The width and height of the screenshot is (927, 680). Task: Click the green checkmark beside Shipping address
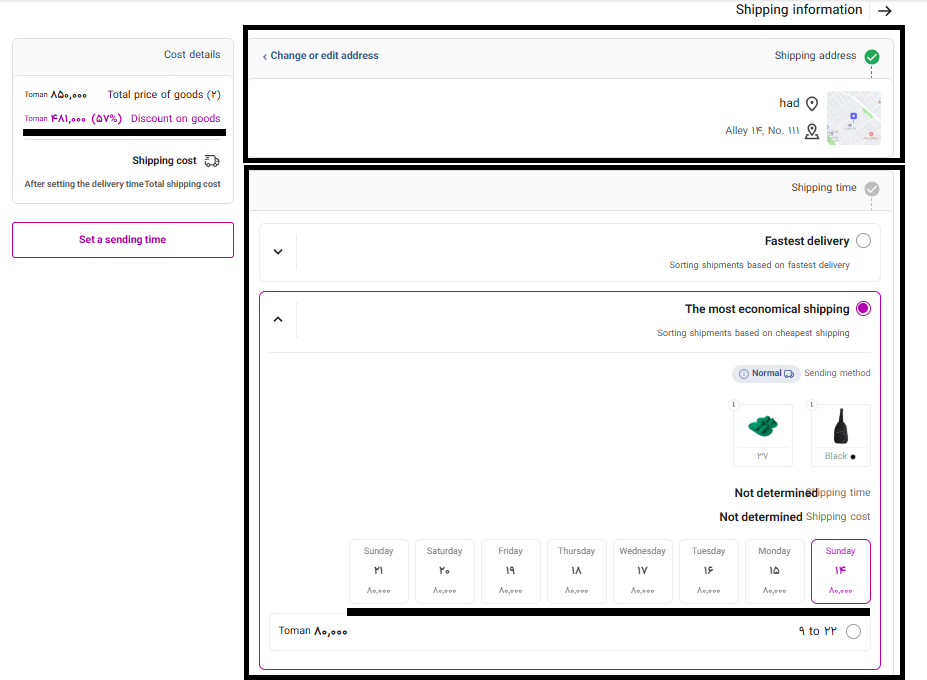point(872,56)
